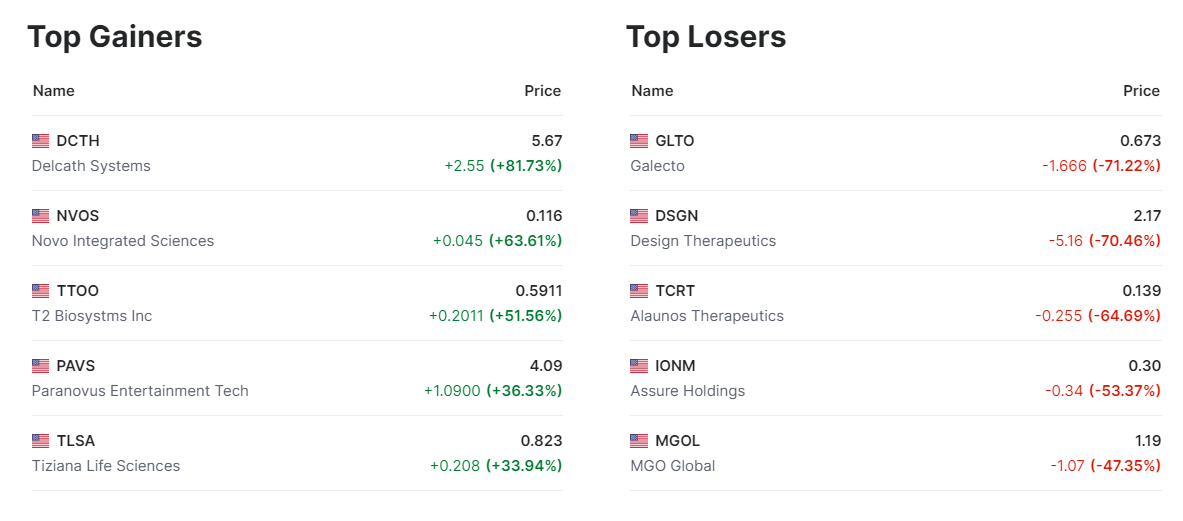Screen dimensions: 1183x521
Task: Open the Delcath Systems company name
Action: pos(91,166)
